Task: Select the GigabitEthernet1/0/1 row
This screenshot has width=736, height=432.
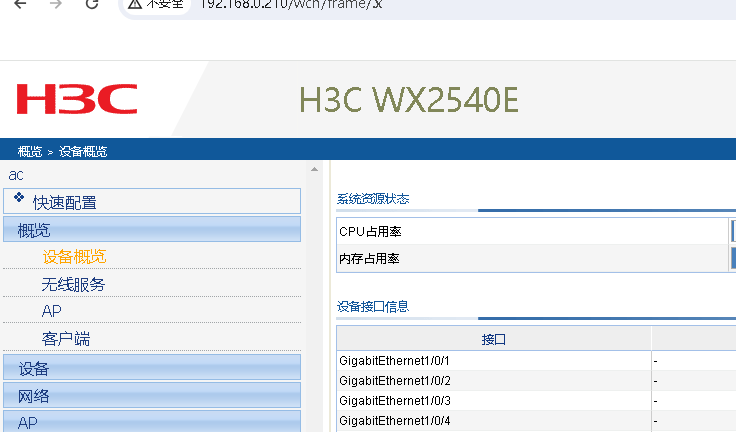Action: pos(394,361)
